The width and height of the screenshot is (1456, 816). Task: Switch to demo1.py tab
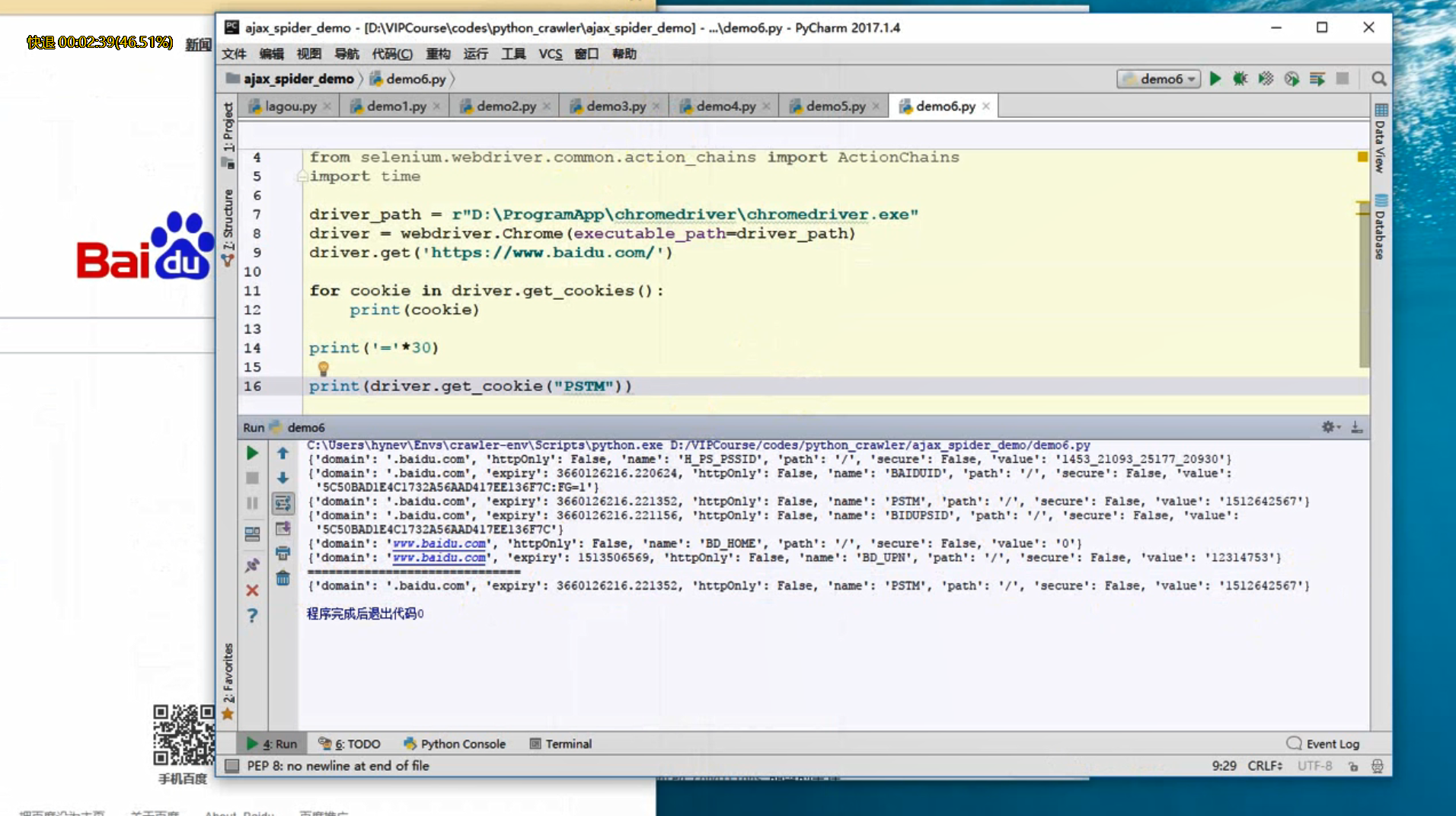[x=395, y=107]
